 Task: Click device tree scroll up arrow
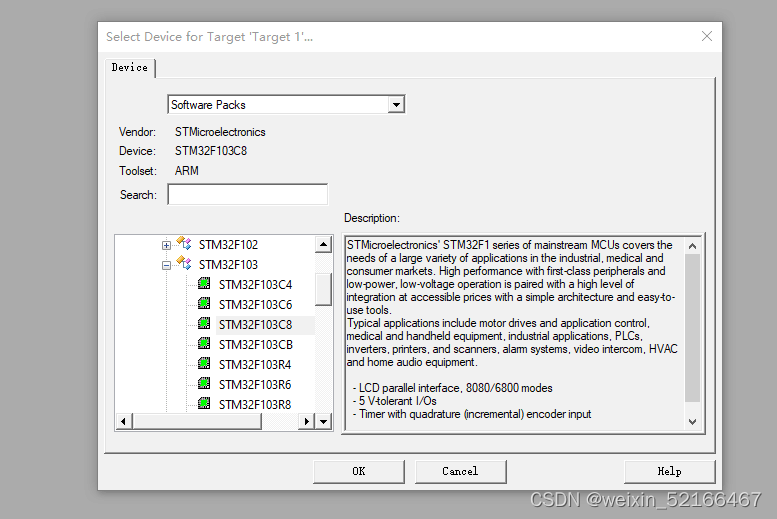tap(324, 244)
